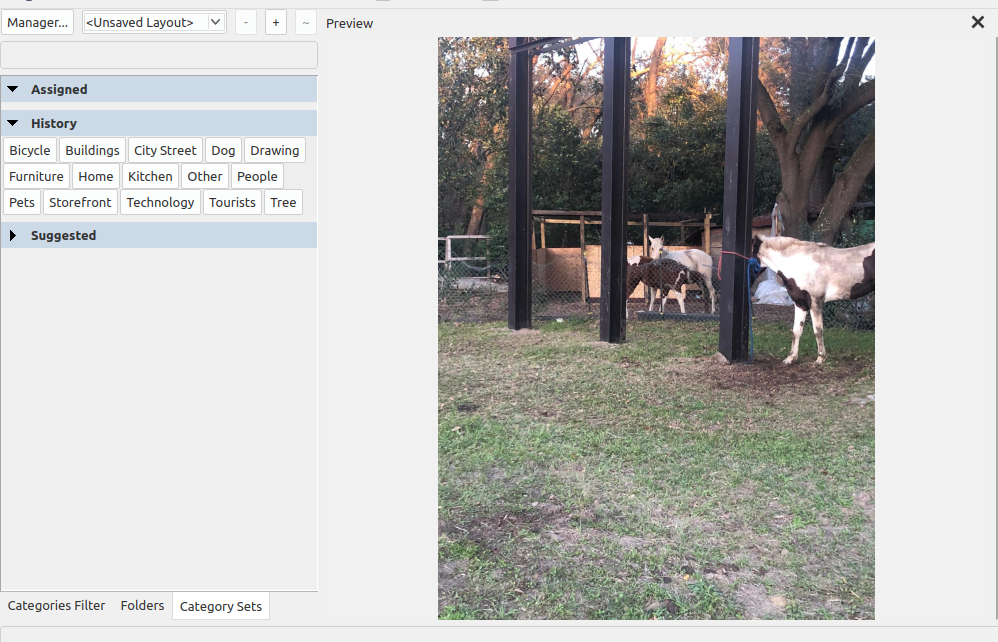Assign the People category

point(257,176)
